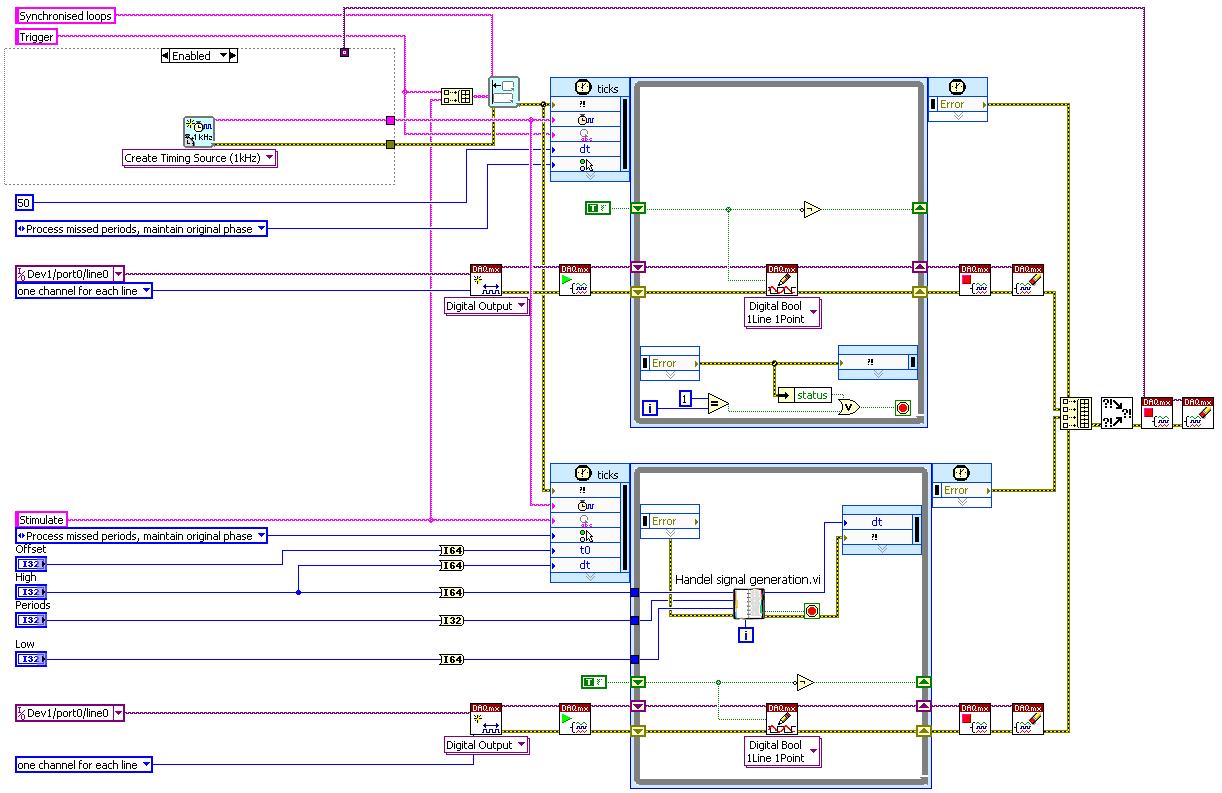
Task: Open upper Dev1/port0/line0 channel dropdown
Action: [70, 274]
